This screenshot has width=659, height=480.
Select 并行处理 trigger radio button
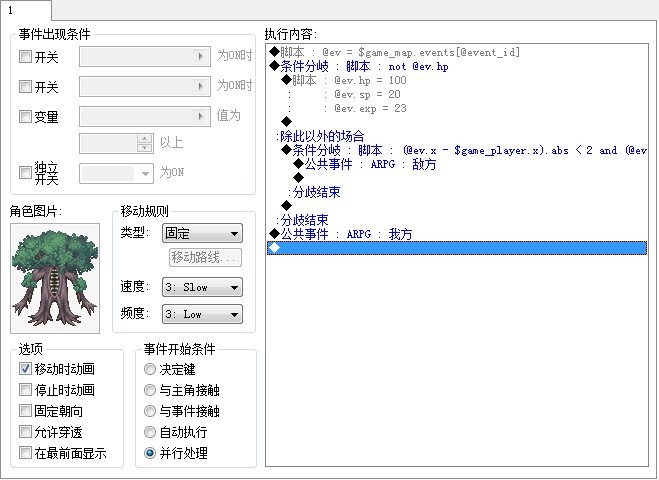[x=150, y=453]
